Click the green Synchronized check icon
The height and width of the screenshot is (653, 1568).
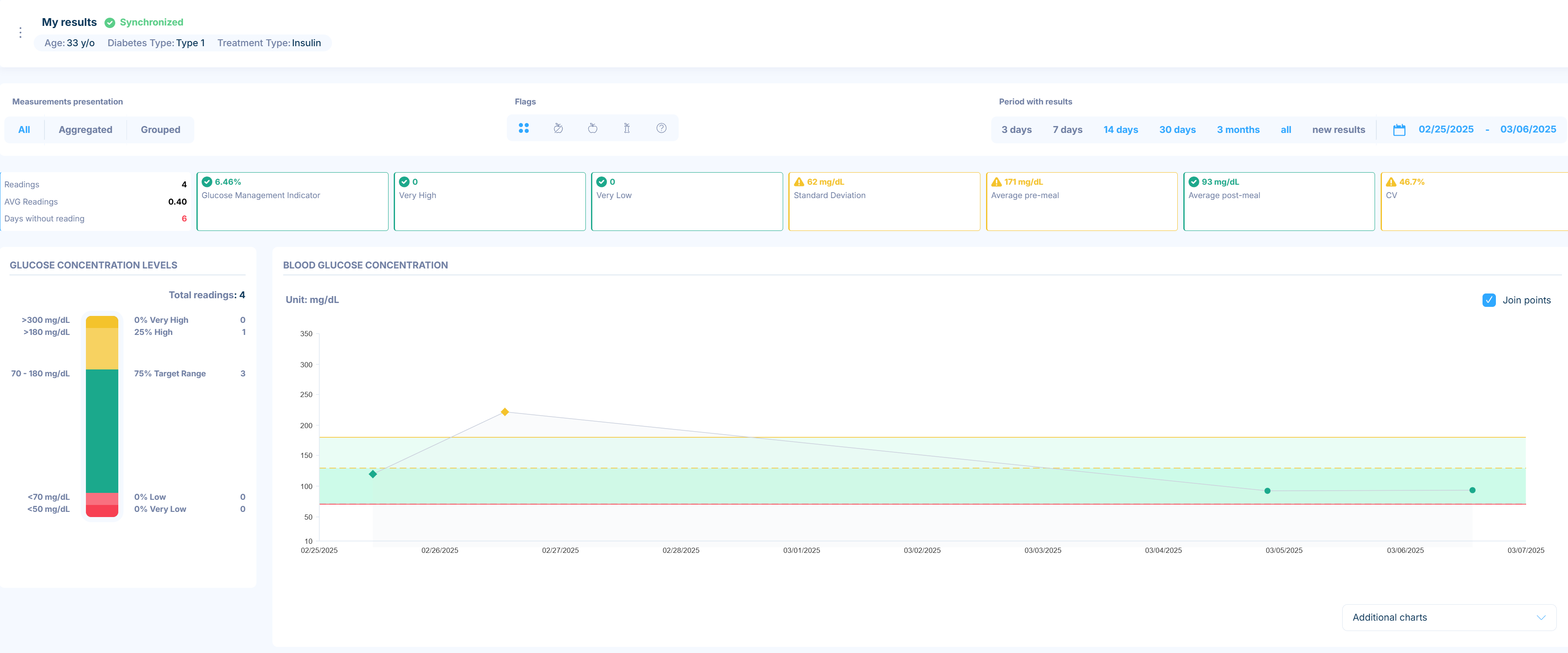pyautogui.click(x=110, y=22)
